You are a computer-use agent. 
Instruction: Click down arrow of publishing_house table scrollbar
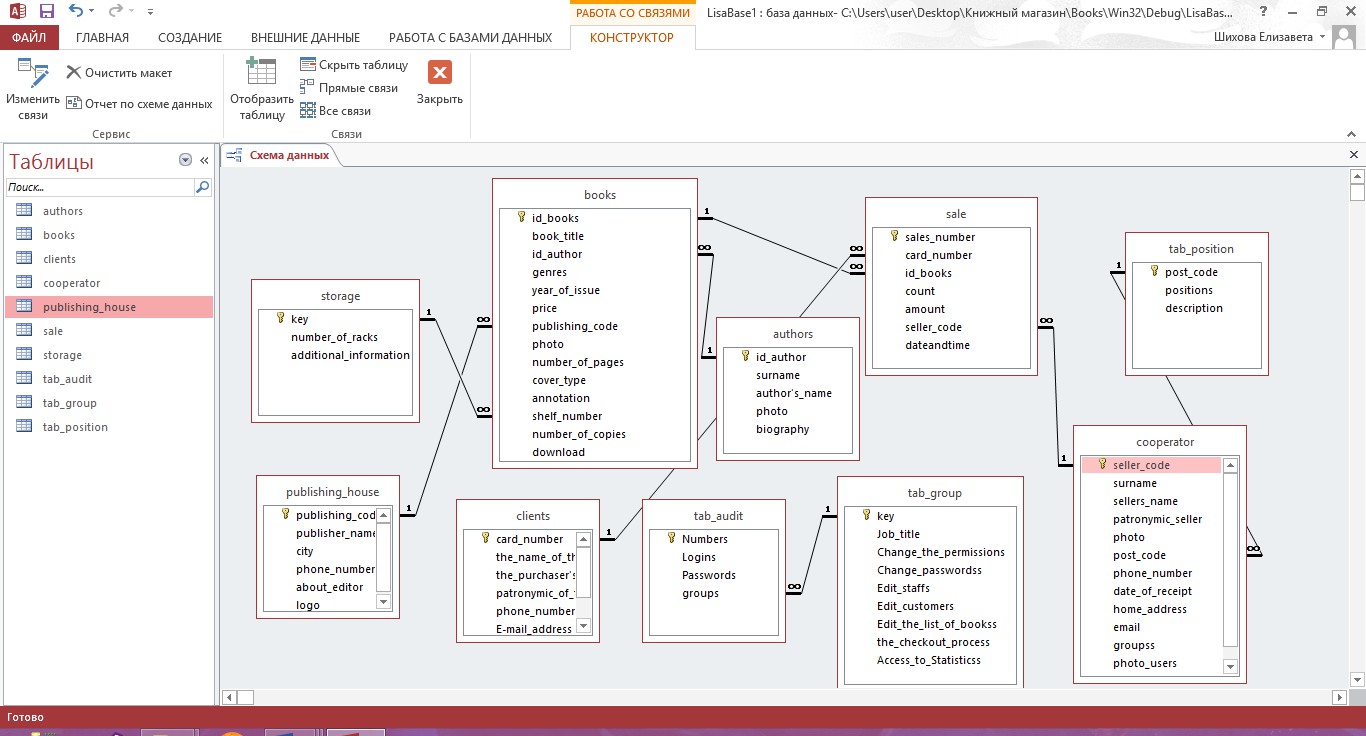point(383,602)
